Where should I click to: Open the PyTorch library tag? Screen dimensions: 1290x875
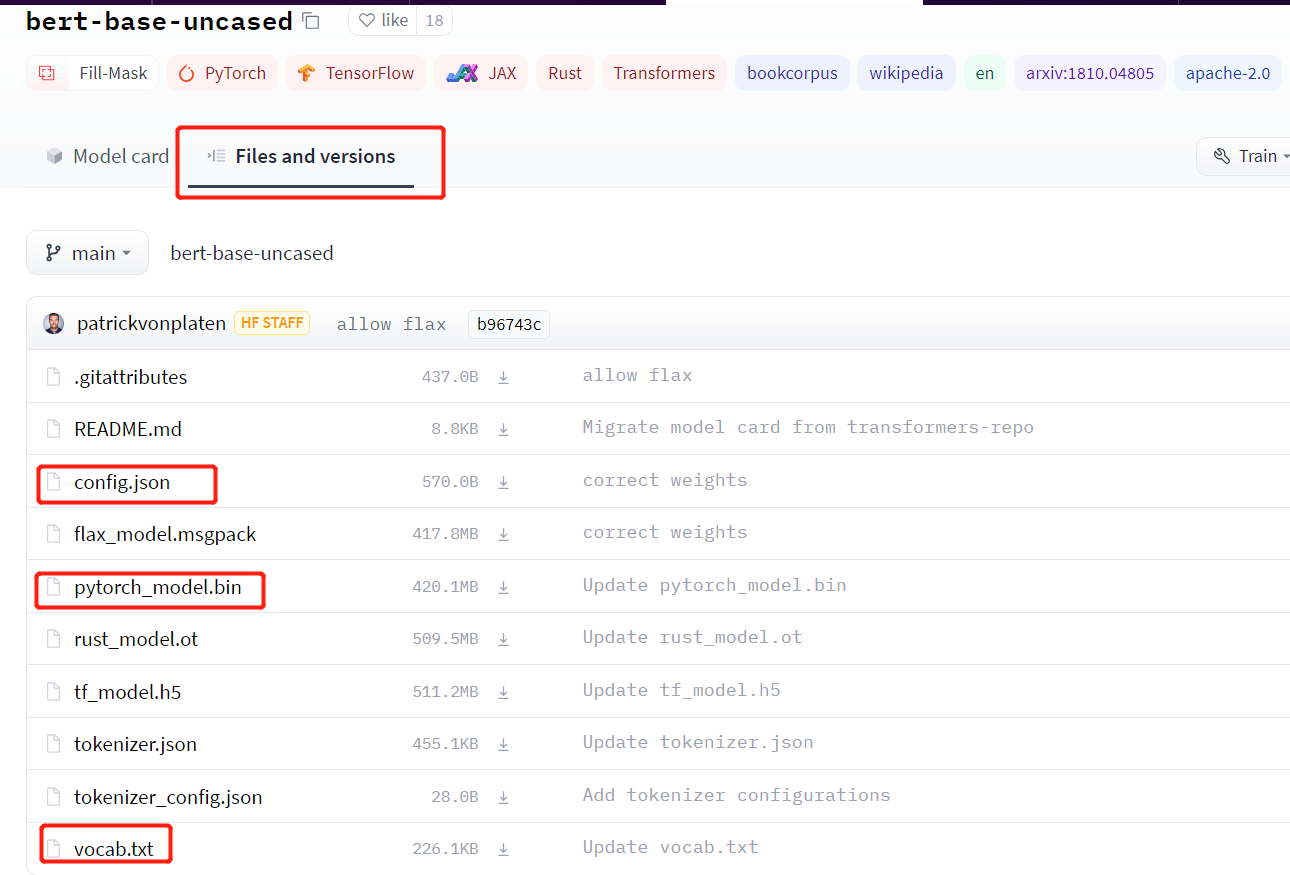point(222,73)
